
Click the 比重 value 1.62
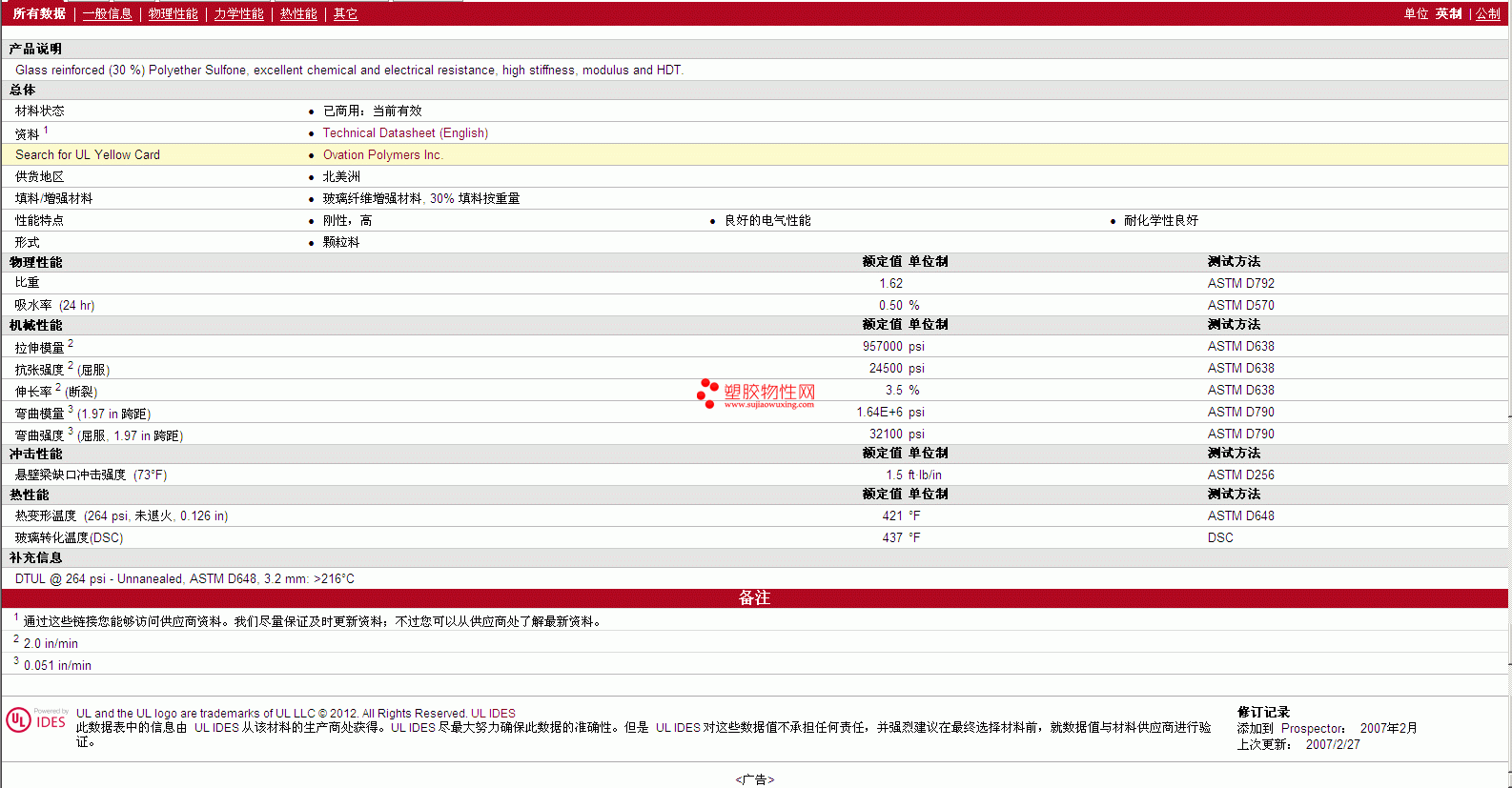click(x=891, y=284)
